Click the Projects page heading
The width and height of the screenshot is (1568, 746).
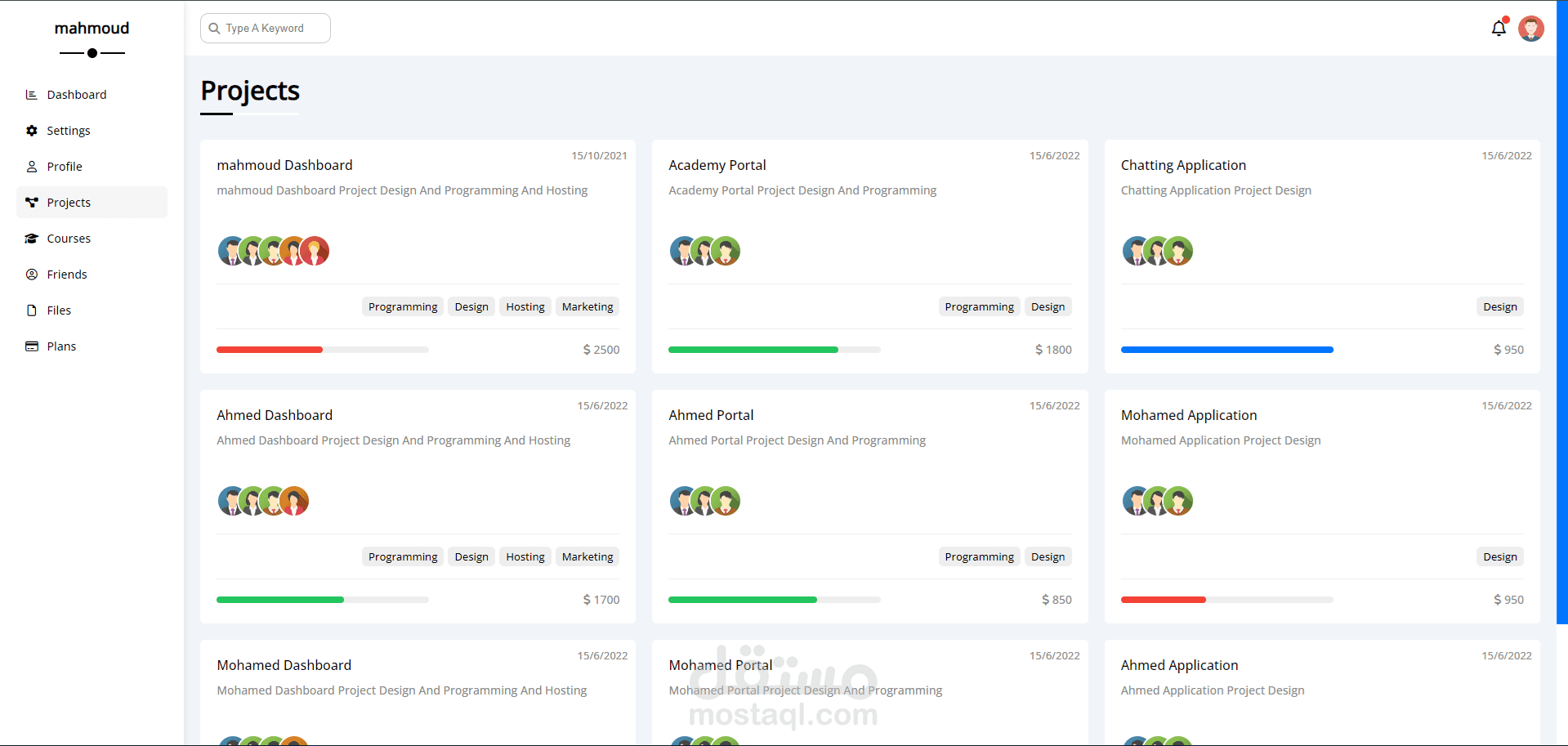point(250,91)
